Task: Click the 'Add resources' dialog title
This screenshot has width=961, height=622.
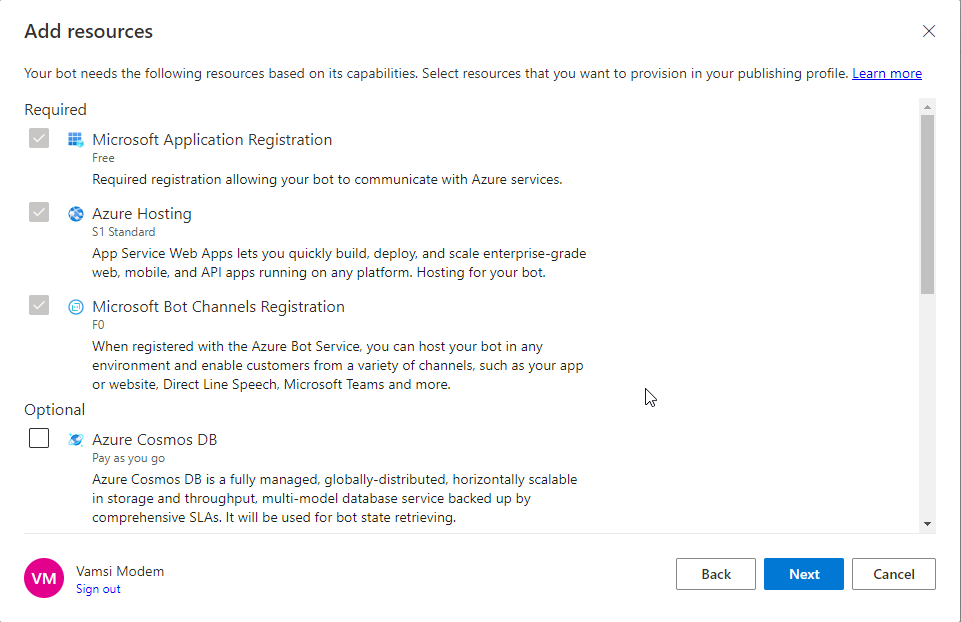Action: [x=88, y=31]
